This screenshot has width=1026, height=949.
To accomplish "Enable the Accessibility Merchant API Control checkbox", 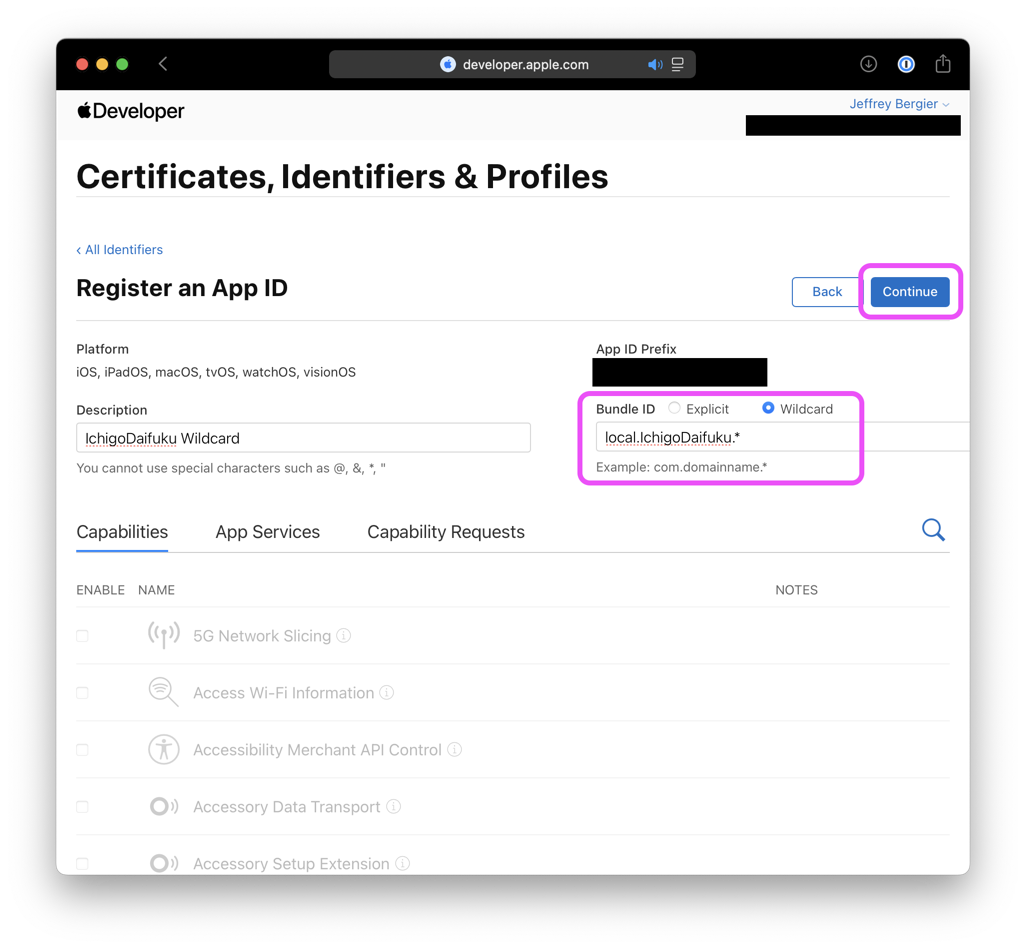I will 83,750.
